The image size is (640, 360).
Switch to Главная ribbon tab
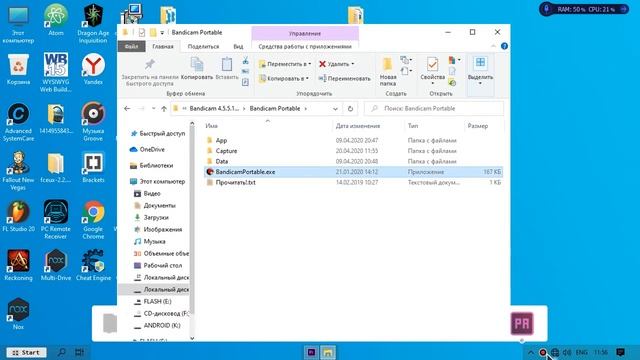(x=163, y=47)
